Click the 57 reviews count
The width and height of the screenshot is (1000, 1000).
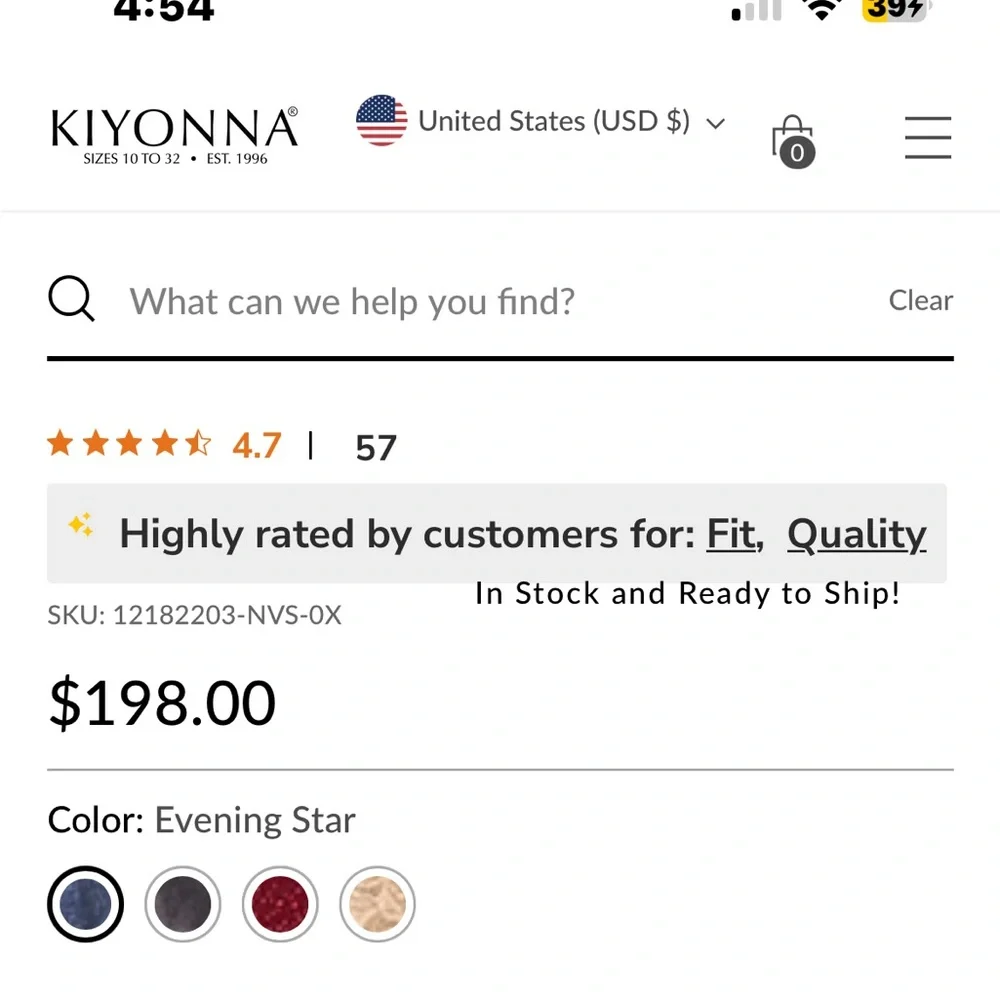[374, 447]
